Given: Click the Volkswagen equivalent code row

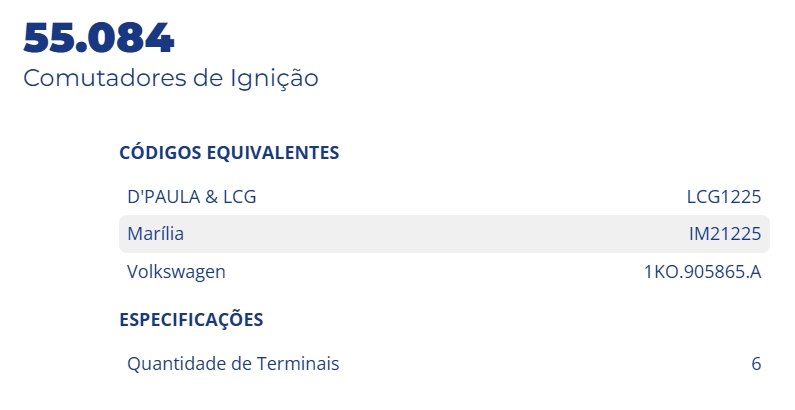Looking at the screenshot, I should click(x=444, y=272).
